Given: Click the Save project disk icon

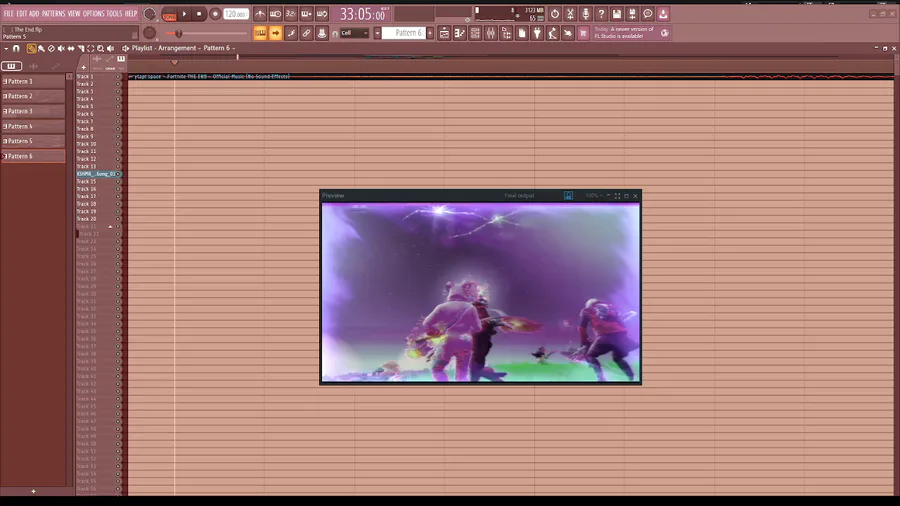Looking at the screenshot, I should [617, 14].
